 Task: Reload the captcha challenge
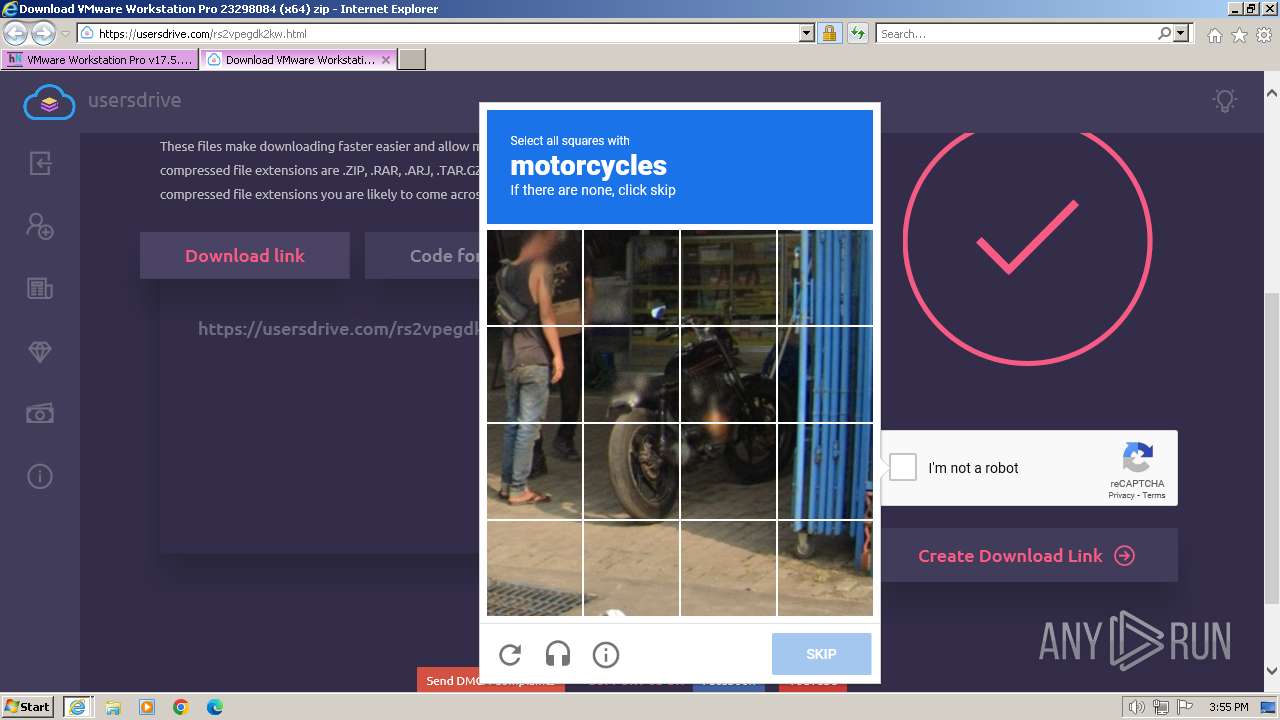coord(510,654)
